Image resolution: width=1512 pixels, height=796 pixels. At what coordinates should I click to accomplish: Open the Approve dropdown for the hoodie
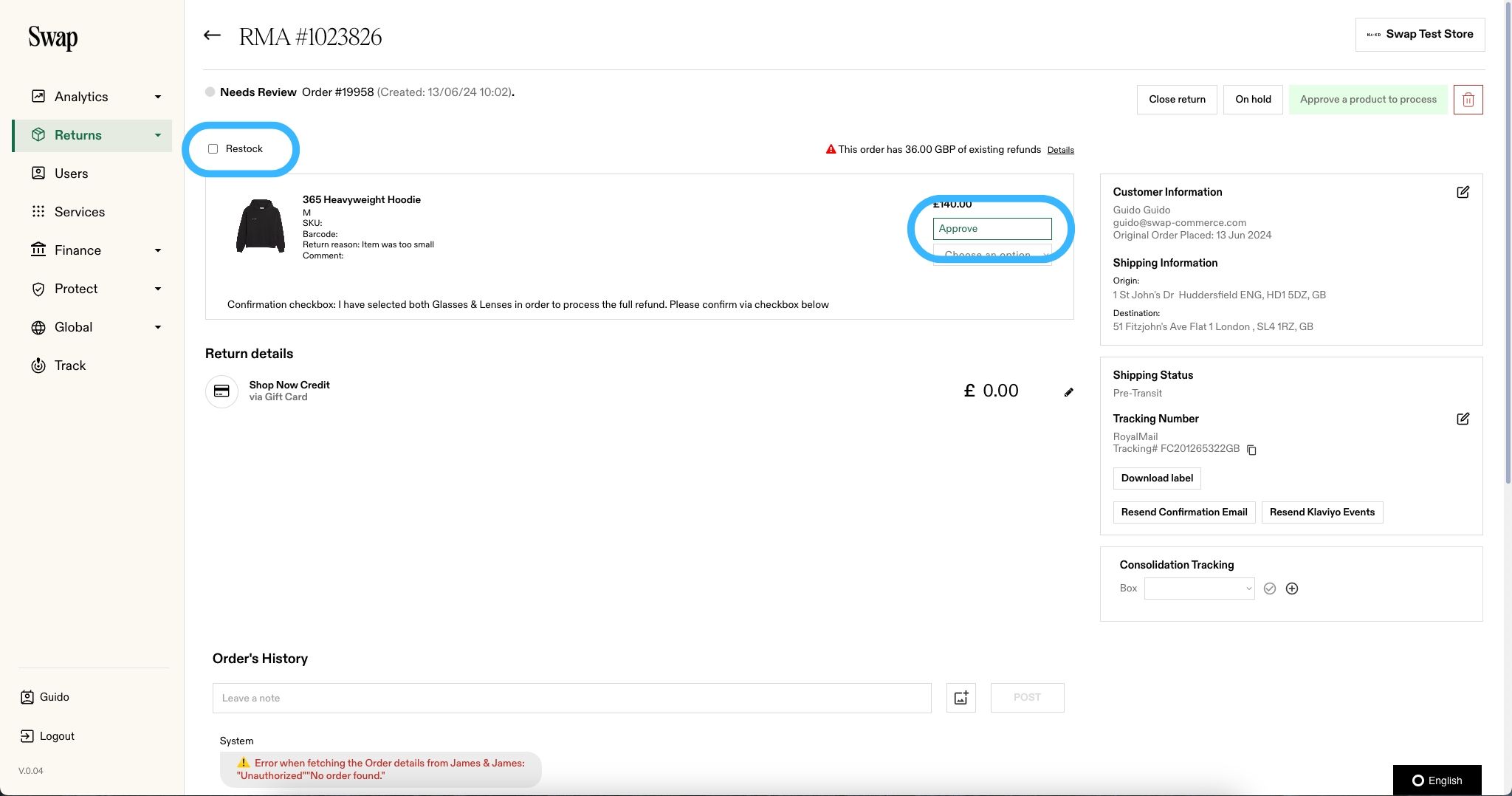click(x=992, y=229)
